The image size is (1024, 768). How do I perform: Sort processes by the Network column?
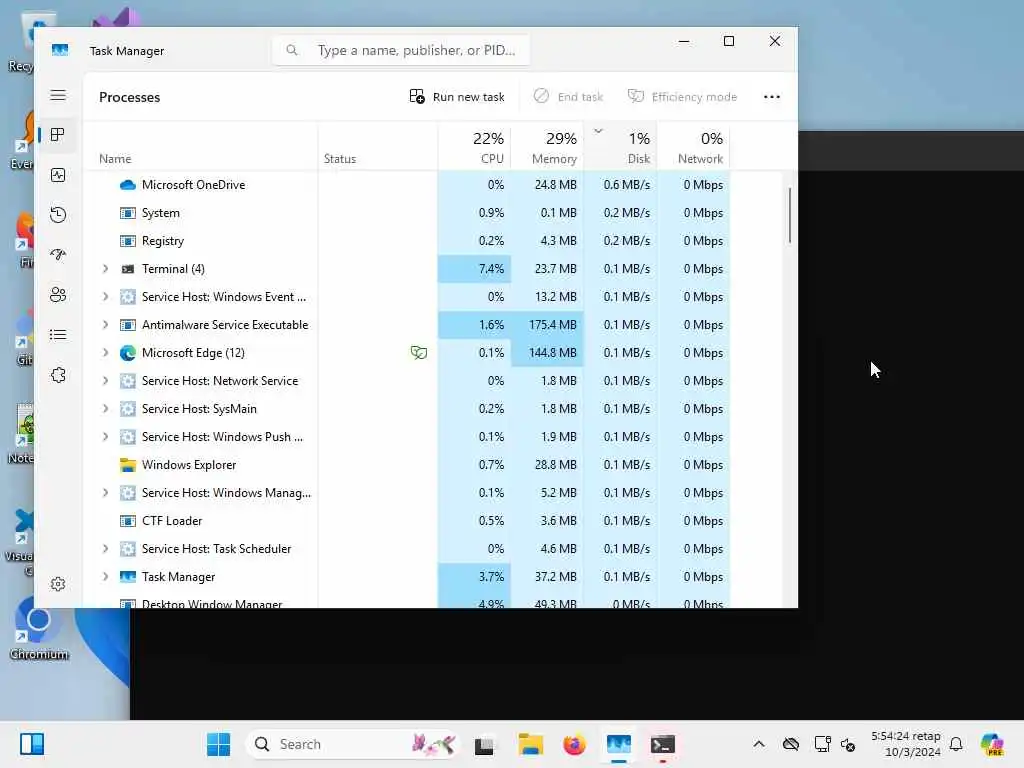click(x=694, y=148)
